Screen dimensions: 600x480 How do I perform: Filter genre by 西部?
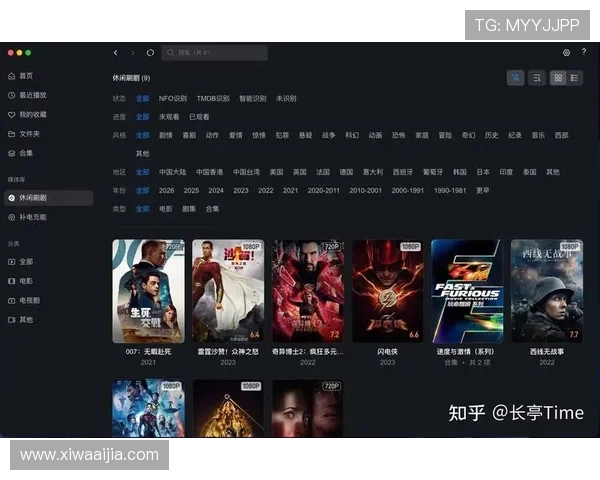(561, 135)
